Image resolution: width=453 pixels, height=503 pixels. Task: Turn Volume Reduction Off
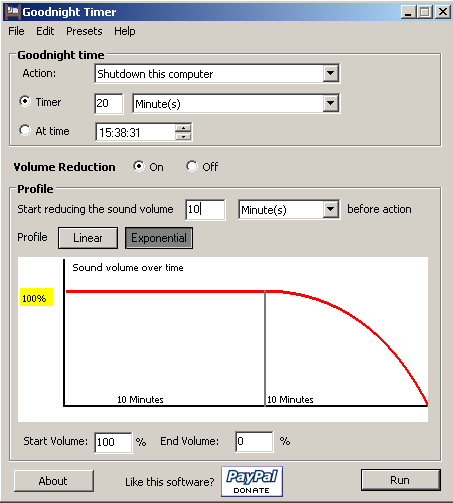pos(192,166)
